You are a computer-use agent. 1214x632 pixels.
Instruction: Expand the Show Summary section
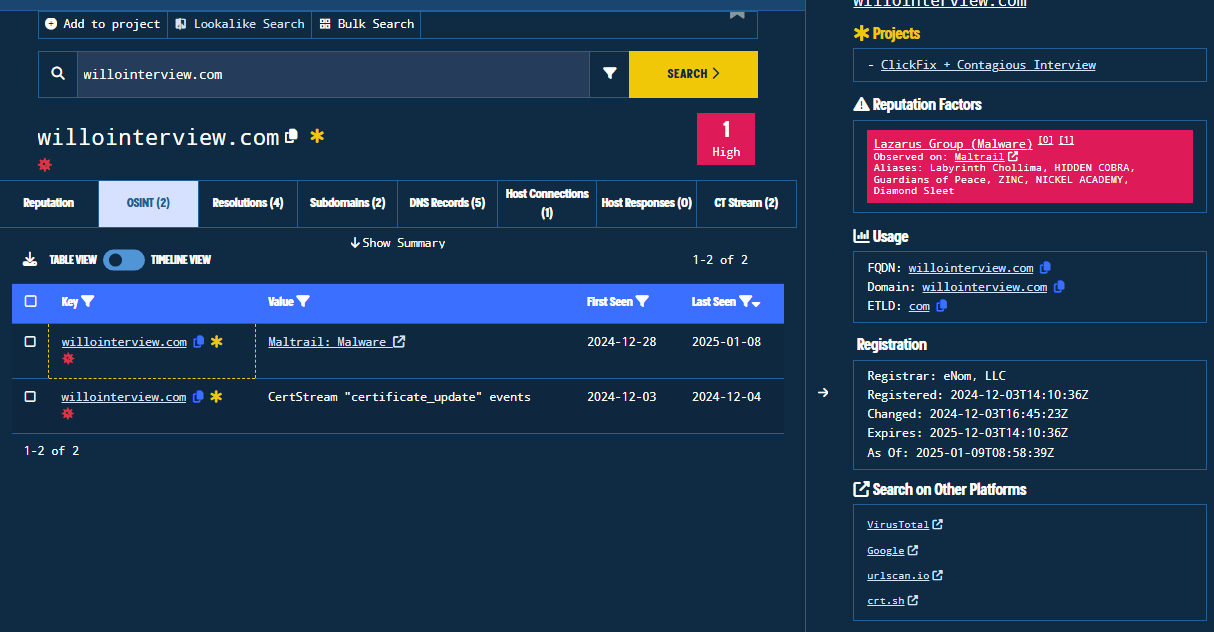[x=398, y=243]
